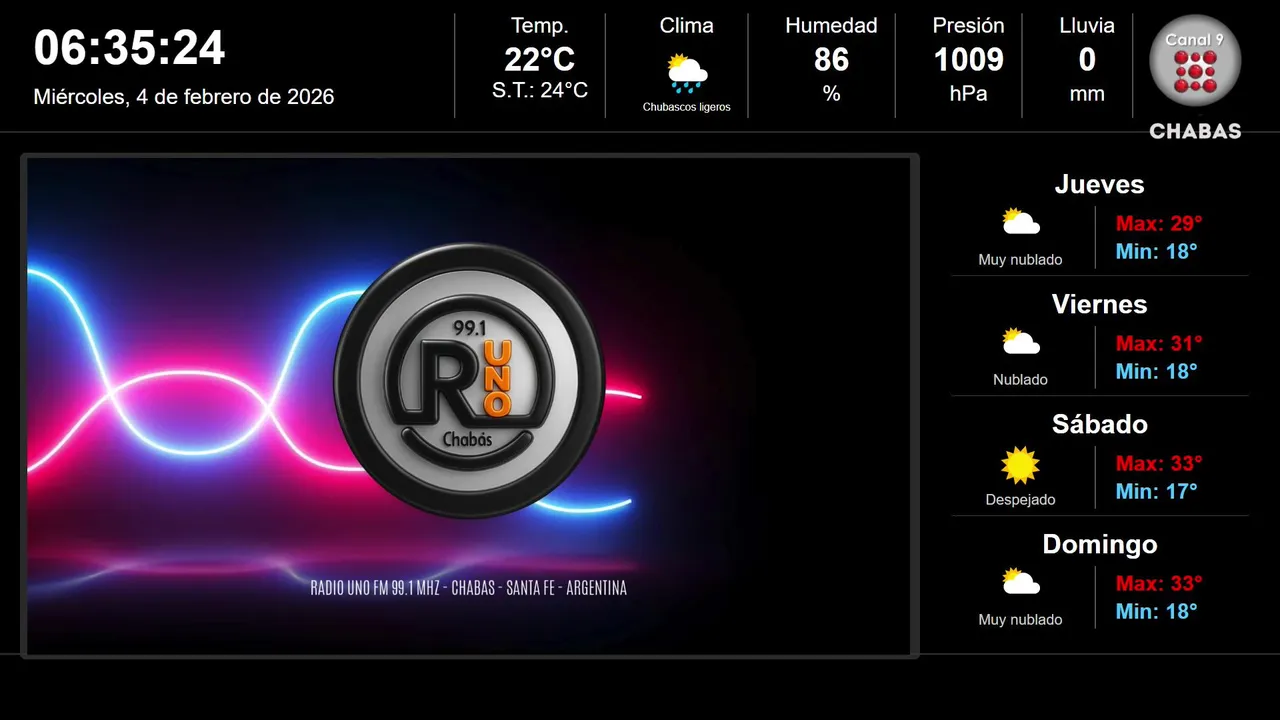This screenshot has width=1280, height=720.
Task: Select the Domingo day heading
Action: coord(1099,544)
